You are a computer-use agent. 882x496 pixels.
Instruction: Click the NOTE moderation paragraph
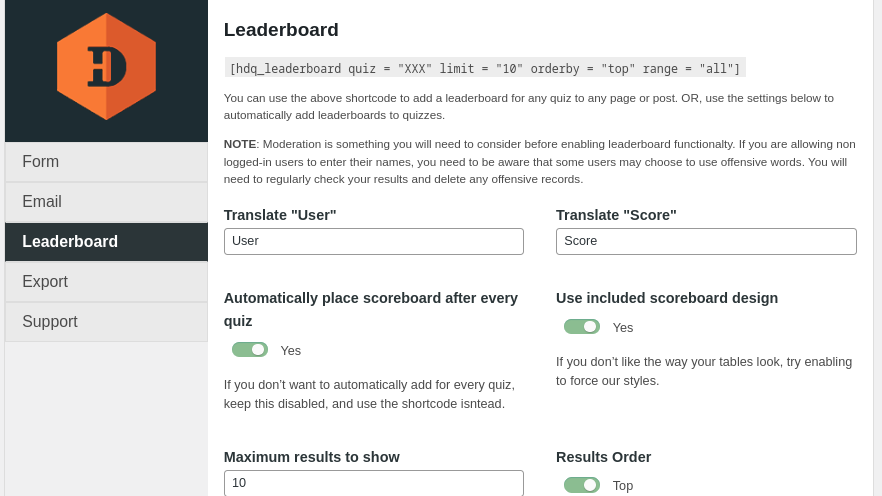tap(540, 161)
